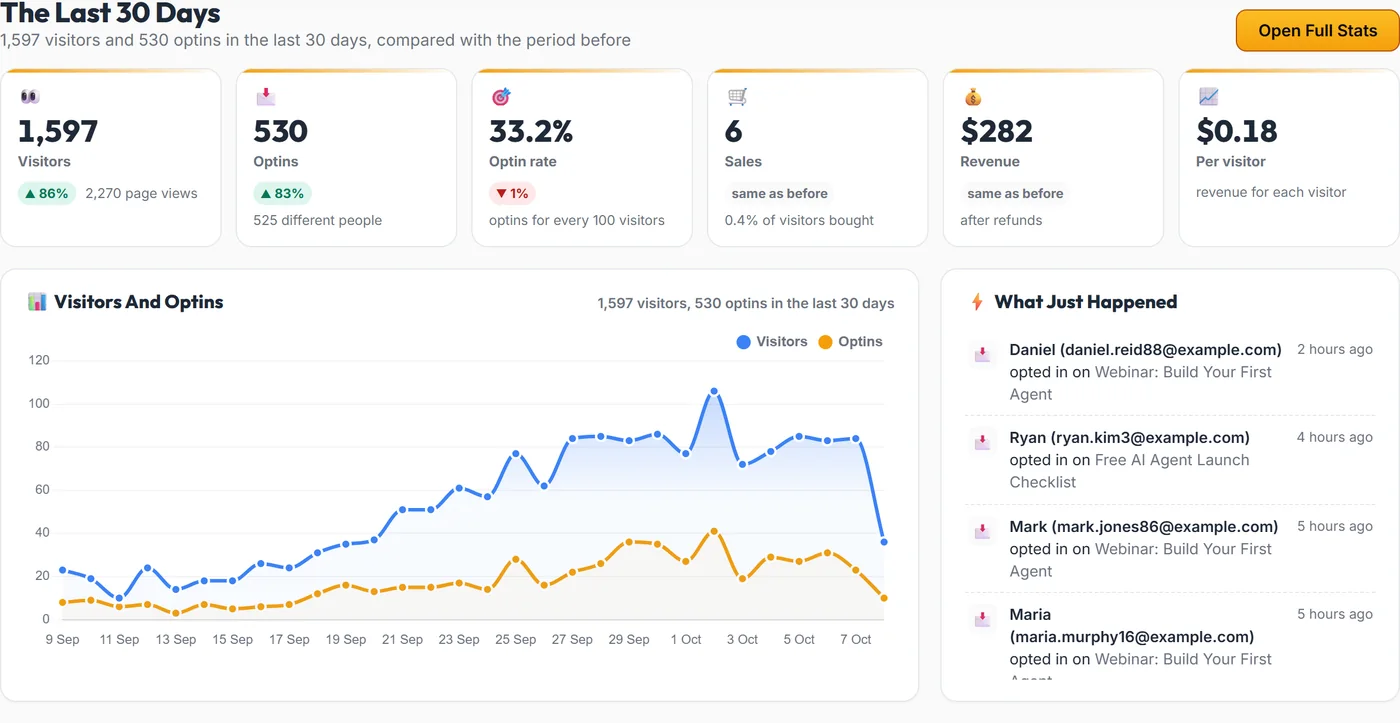Viewport: 1400px width, 723px height.
Task: Click the optin icon next to Maria's entry
Action: click(x=983, y=618)
